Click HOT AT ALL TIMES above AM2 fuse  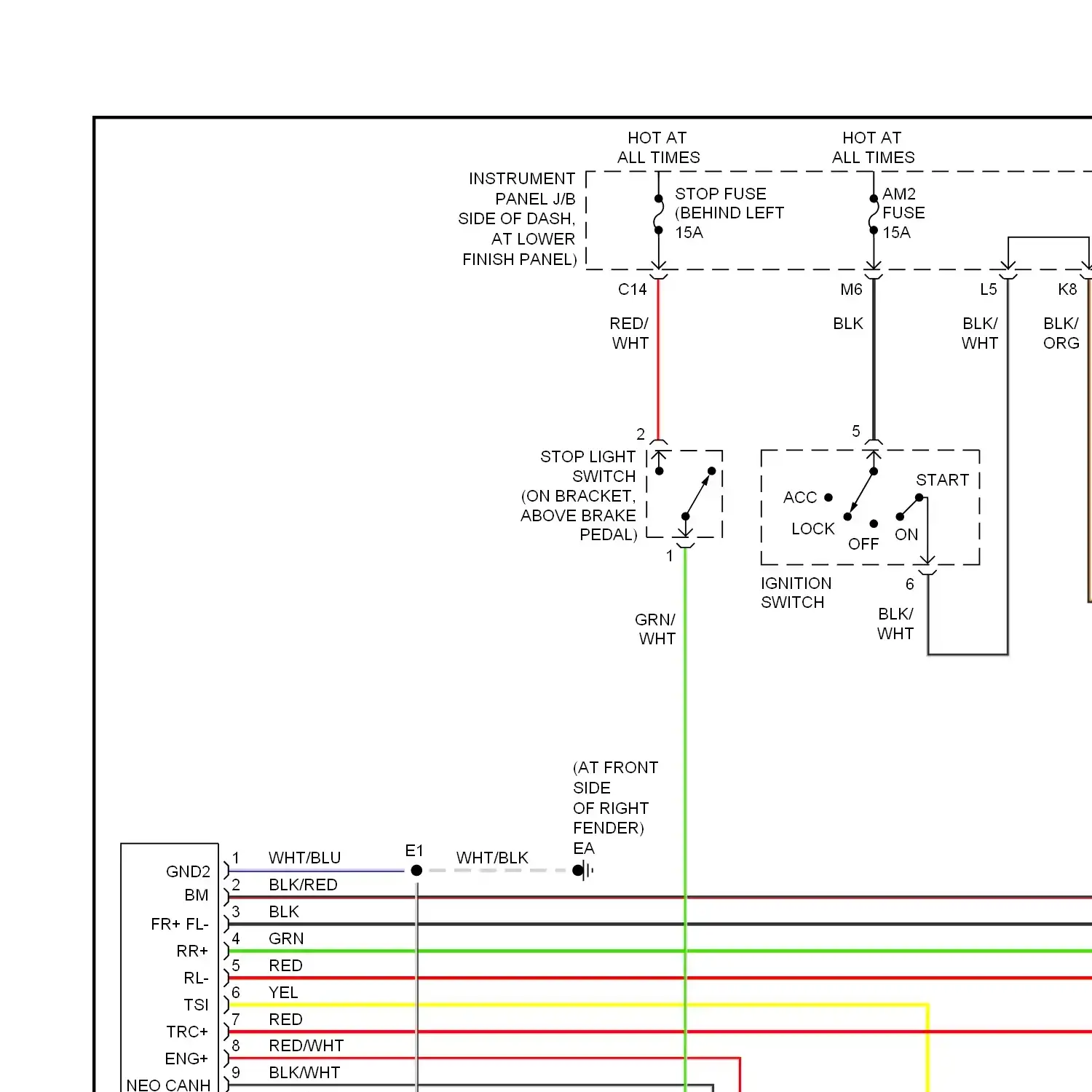click(873, 148)
